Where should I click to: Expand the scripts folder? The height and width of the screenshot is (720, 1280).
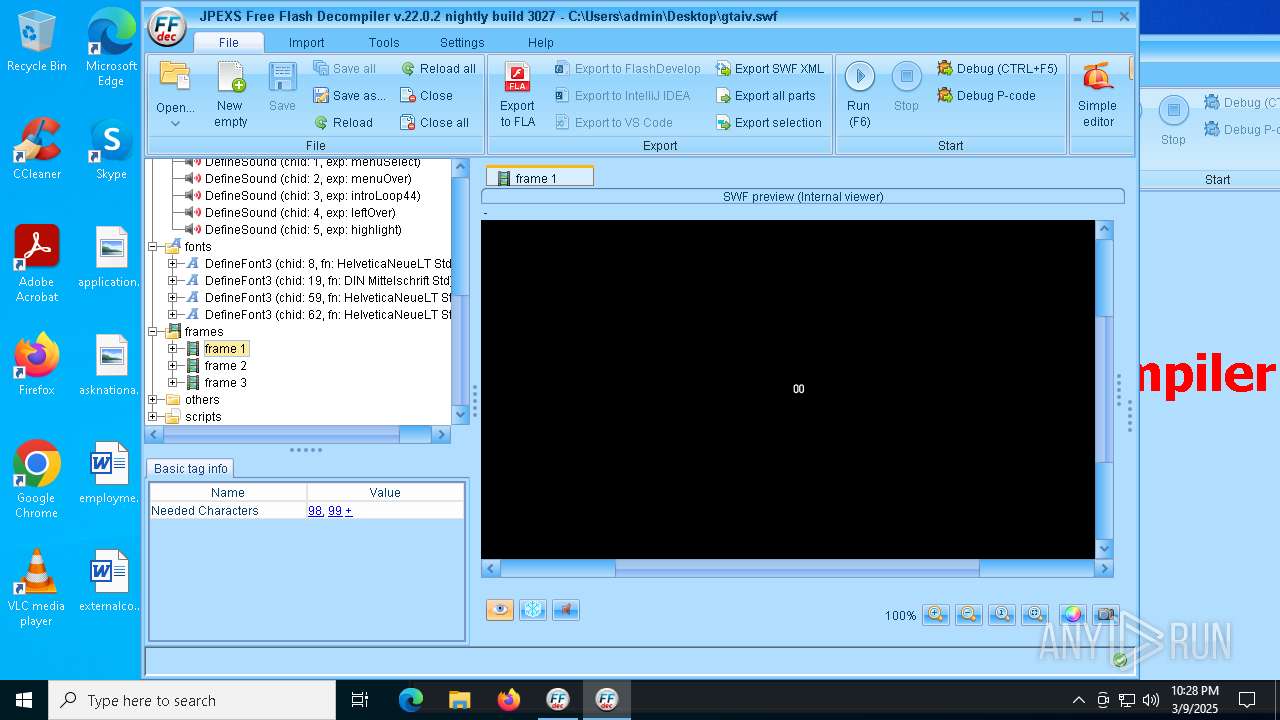(x=154, y=417)
